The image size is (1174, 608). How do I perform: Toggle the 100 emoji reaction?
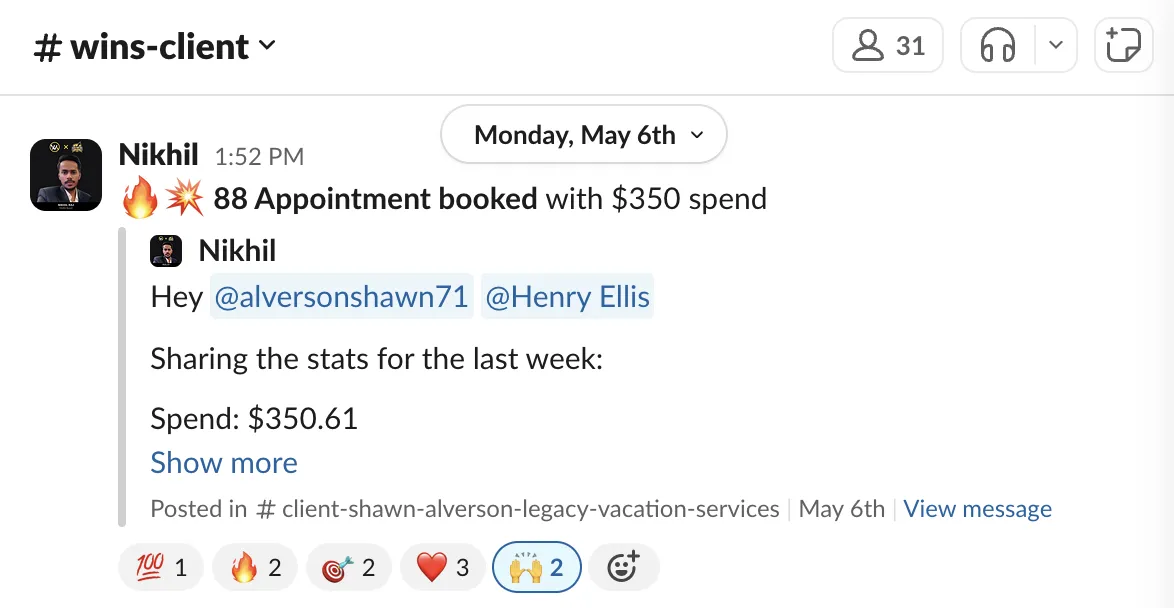click(x=162, y=567)
